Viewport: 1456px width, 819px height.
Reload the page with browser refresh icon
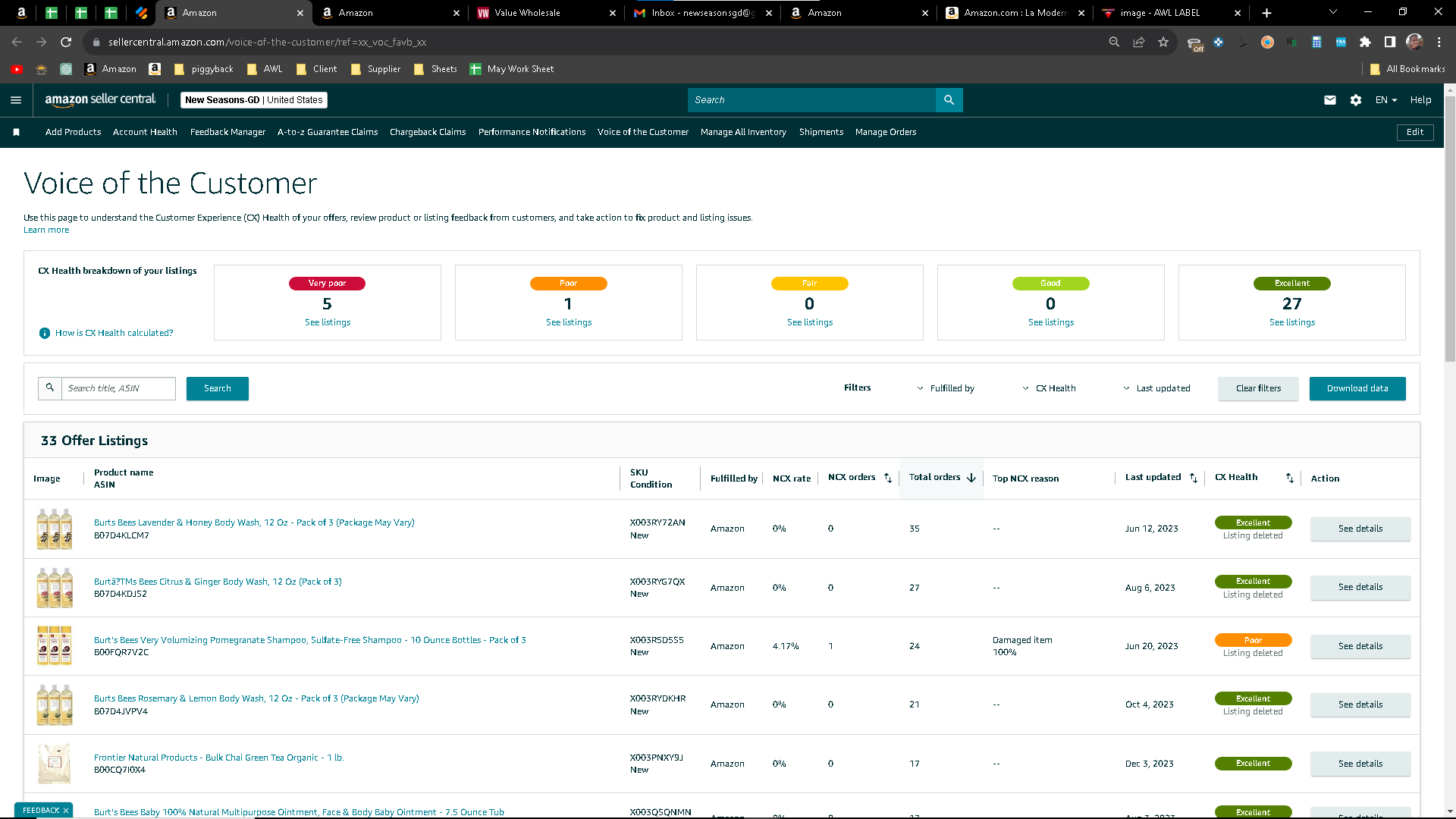click(x=66, y=42)
